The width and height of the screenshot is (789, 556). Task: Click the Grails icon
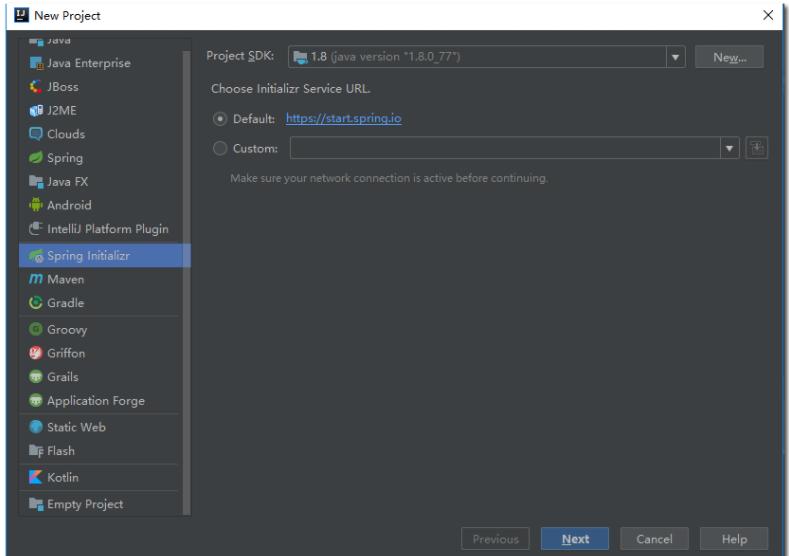pos(36,376)
